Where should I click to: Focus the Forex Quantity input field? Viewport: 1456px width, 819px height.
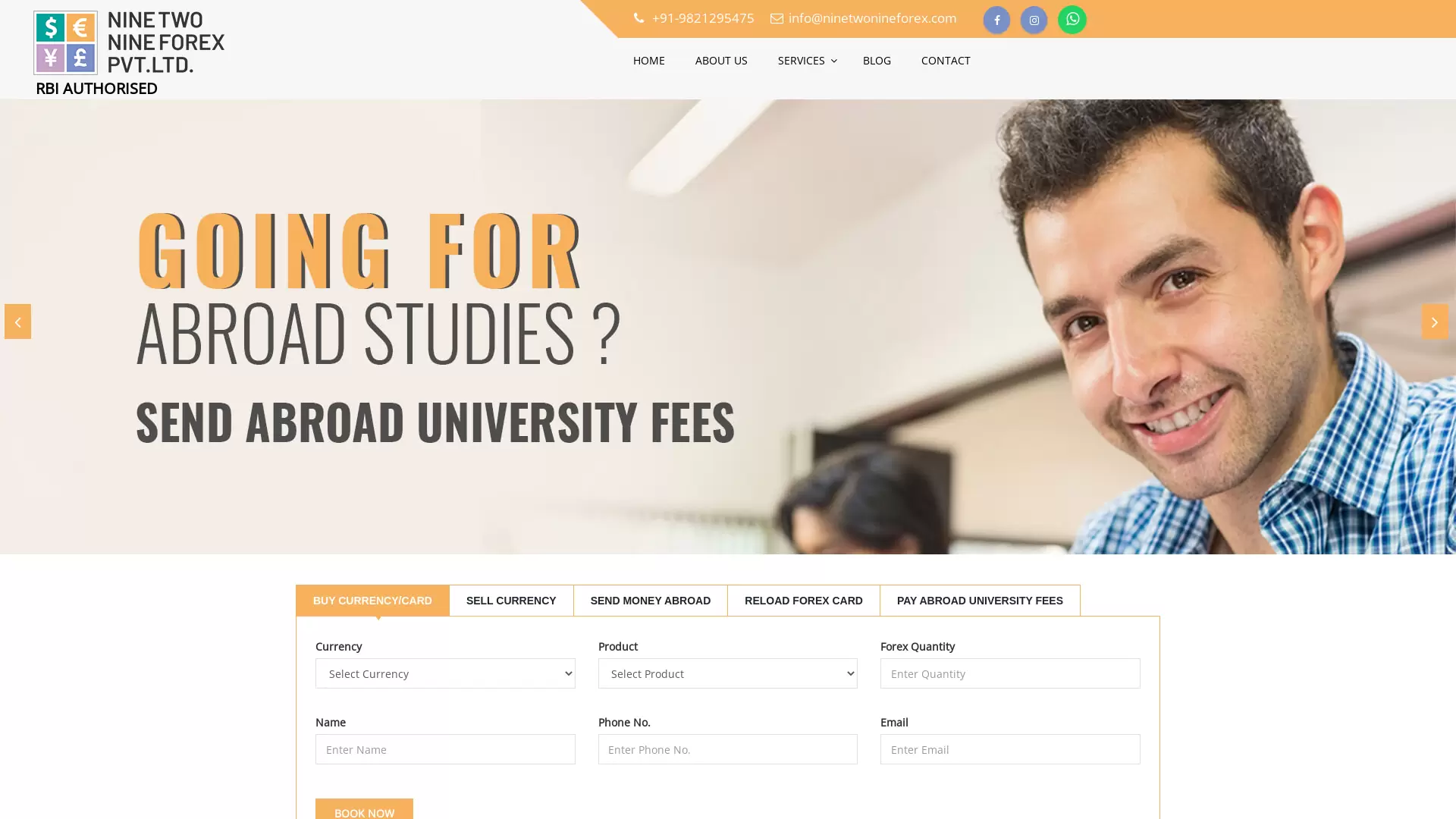pos(1009,673)
